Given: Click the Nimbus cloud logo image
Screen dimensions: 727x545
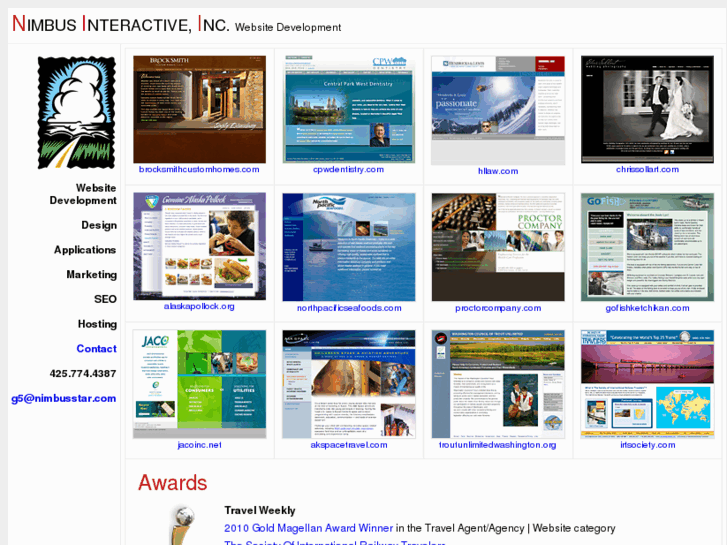Looking at the screenshot, I should pos(77,112).
